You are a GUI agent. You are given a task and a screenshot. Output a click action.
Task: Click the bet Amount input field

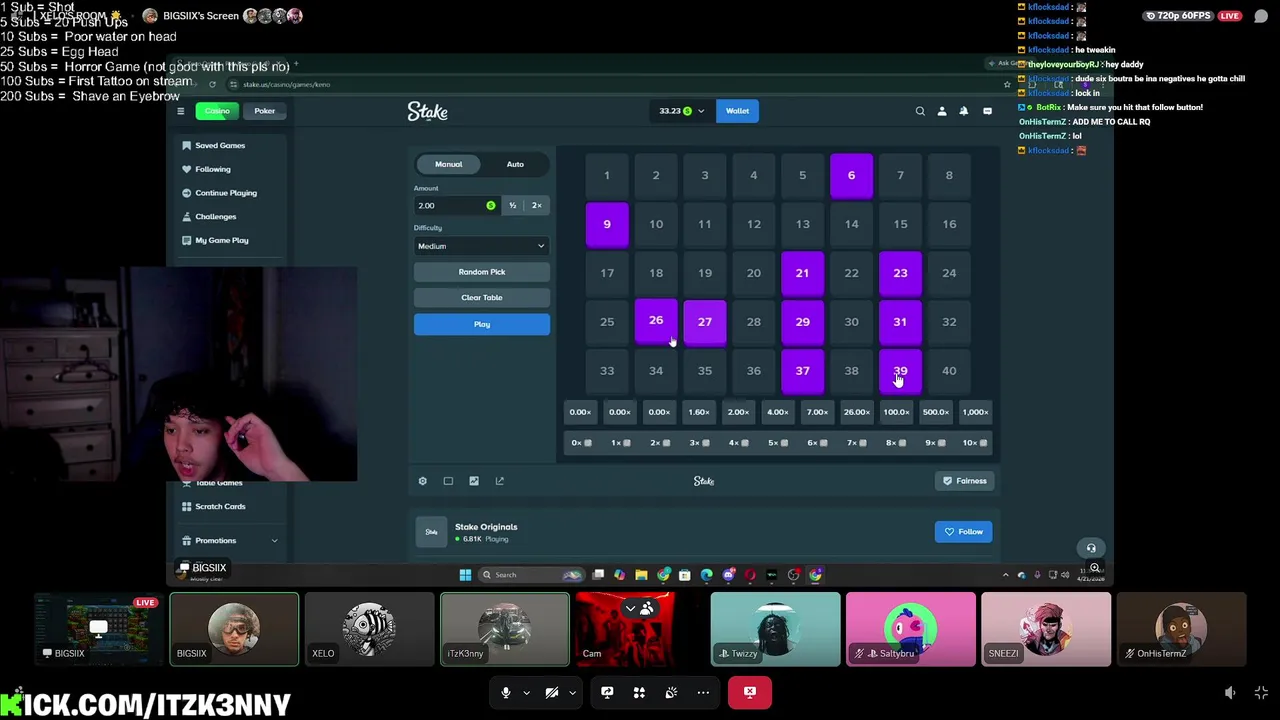(x=456, y=206)
